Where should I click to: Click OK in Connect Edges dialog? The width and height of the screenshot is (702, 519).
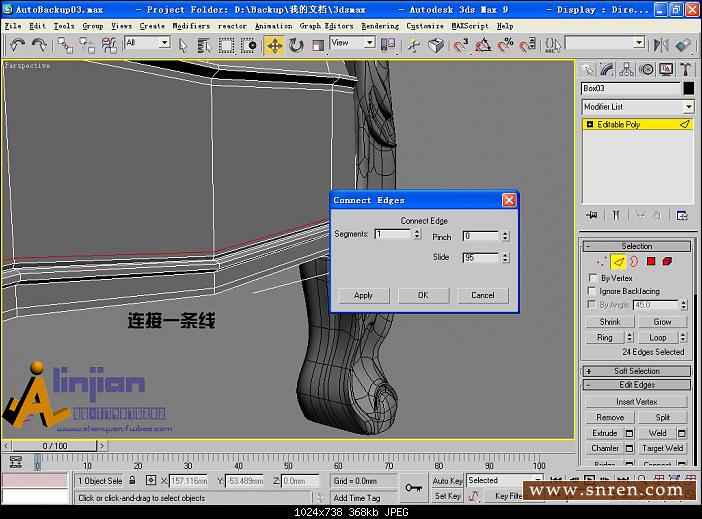[x=423, y=296]
